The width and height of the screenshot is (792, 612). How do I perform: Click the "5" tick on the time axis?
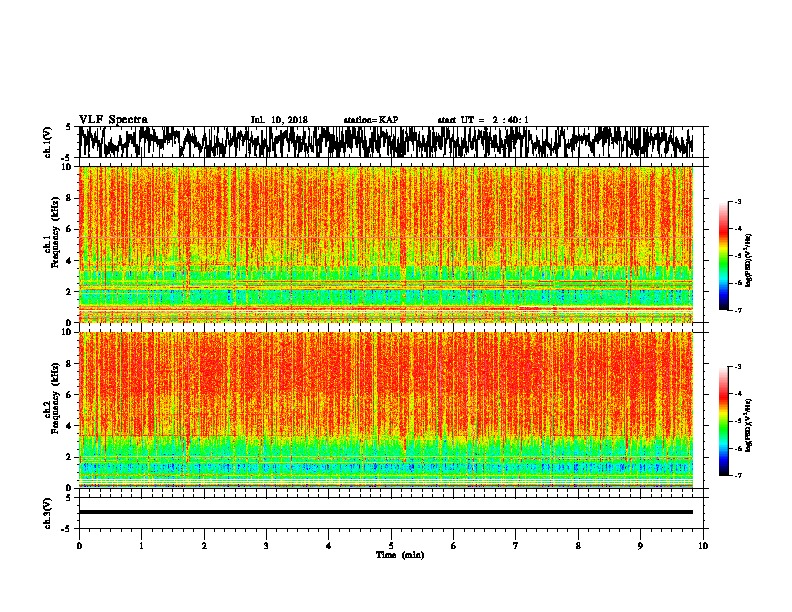point(391,546)
